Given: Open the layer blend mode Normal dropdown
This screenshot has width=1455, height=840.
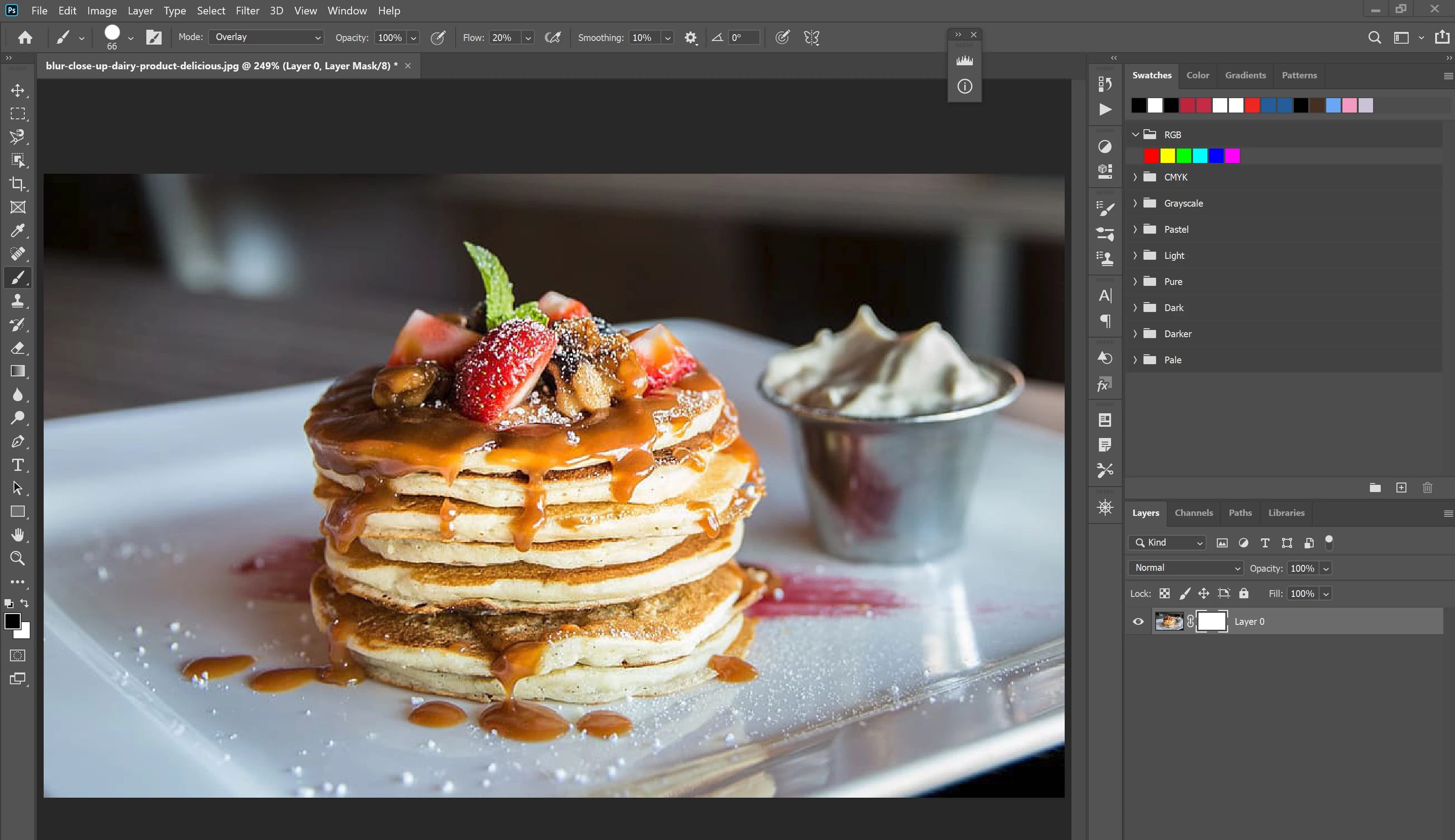Looking at the screenshot, I should click(1186, 568).
